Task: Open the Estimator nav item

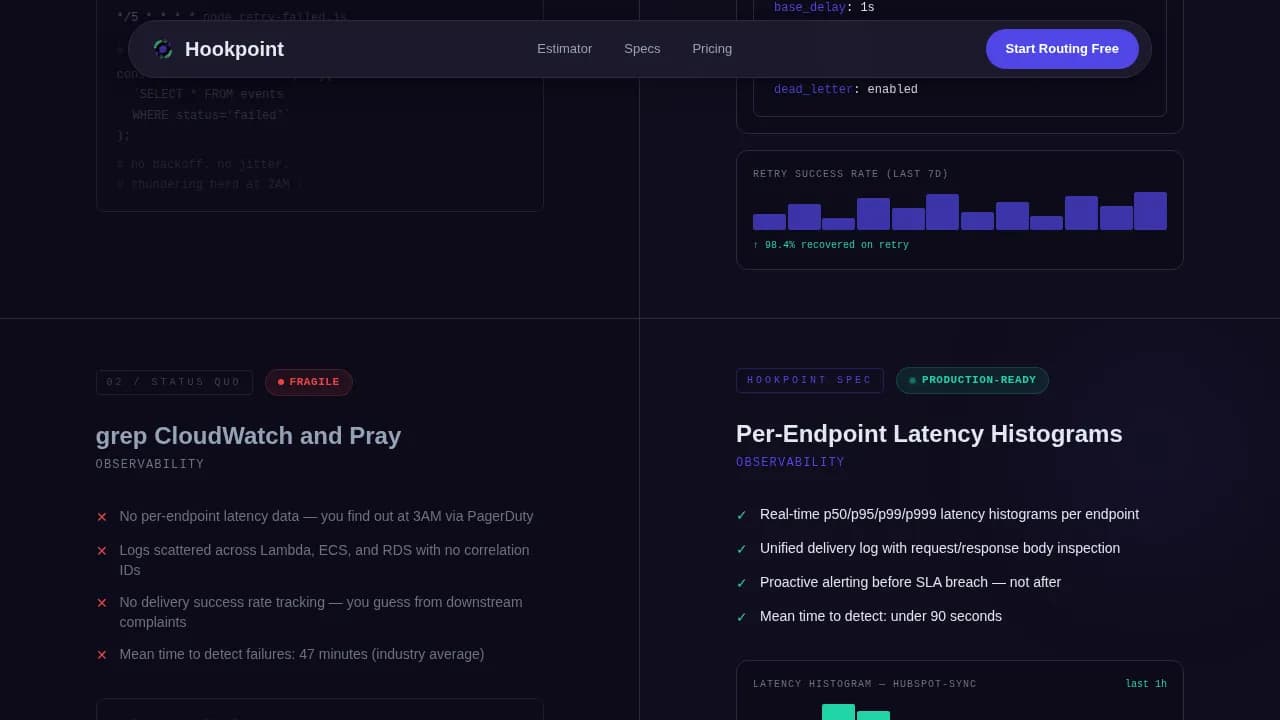Action: coord(564,49)
